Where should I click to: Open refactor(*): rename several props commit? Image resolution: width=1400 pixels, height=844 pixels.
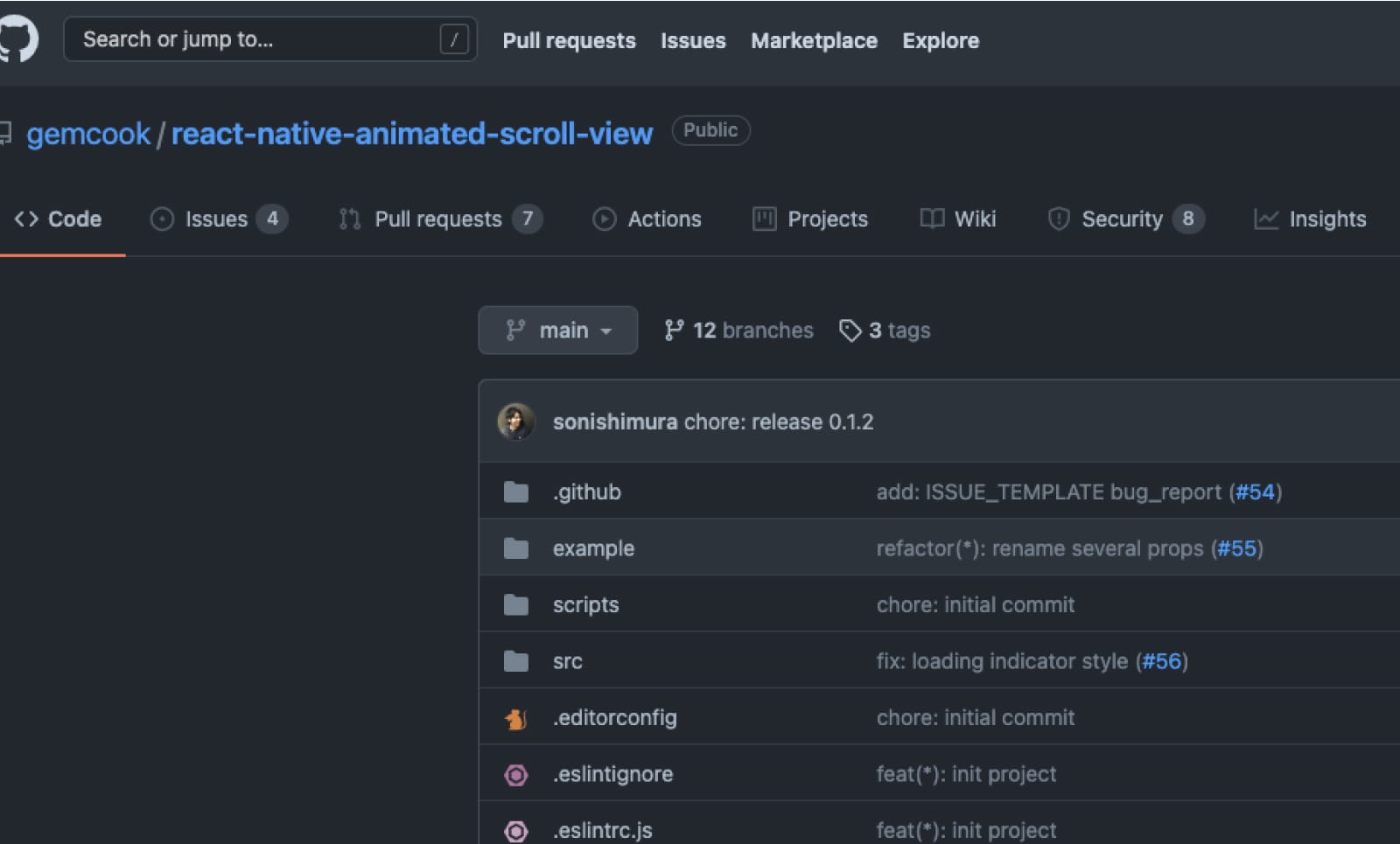click(x=1040, y=548)
